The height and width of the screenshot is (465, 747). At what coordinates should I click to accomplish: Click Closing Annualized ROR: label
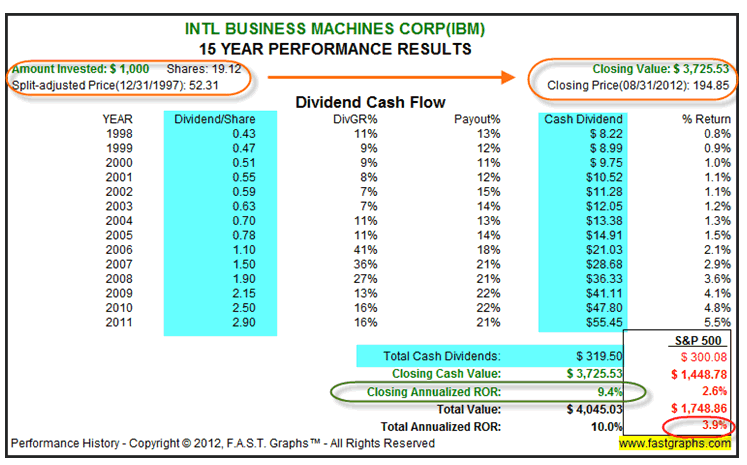coord(434,392)
